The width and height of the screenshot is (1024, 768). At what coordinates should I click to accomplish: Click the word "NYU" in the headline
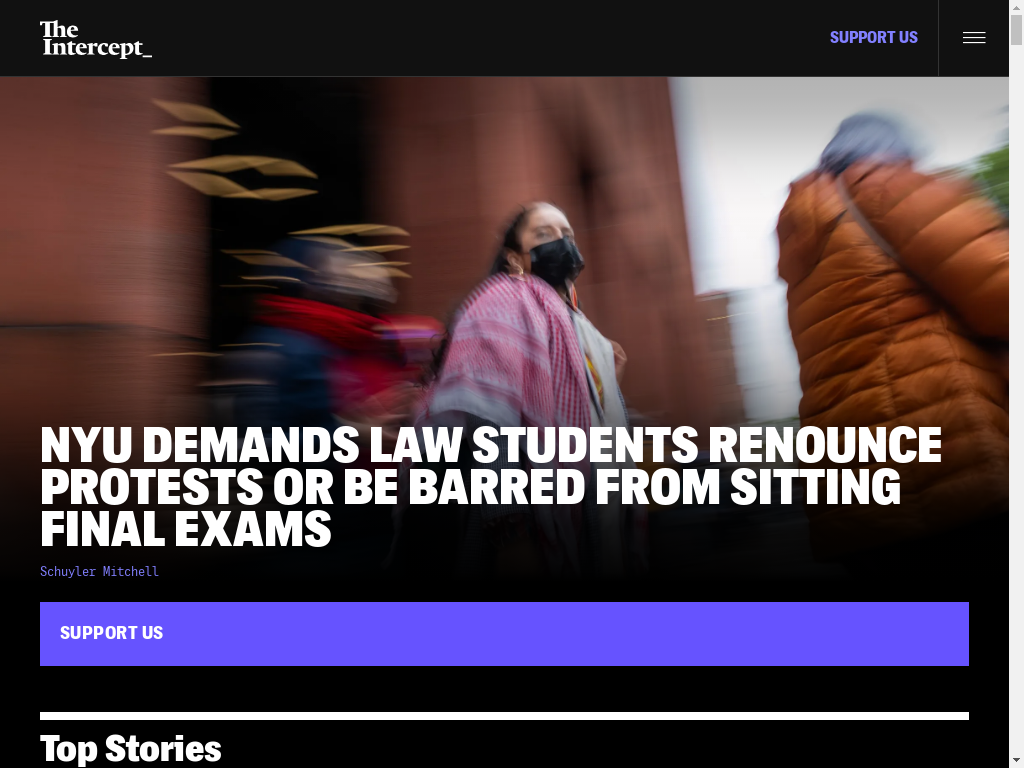click(x=86, y=445)
